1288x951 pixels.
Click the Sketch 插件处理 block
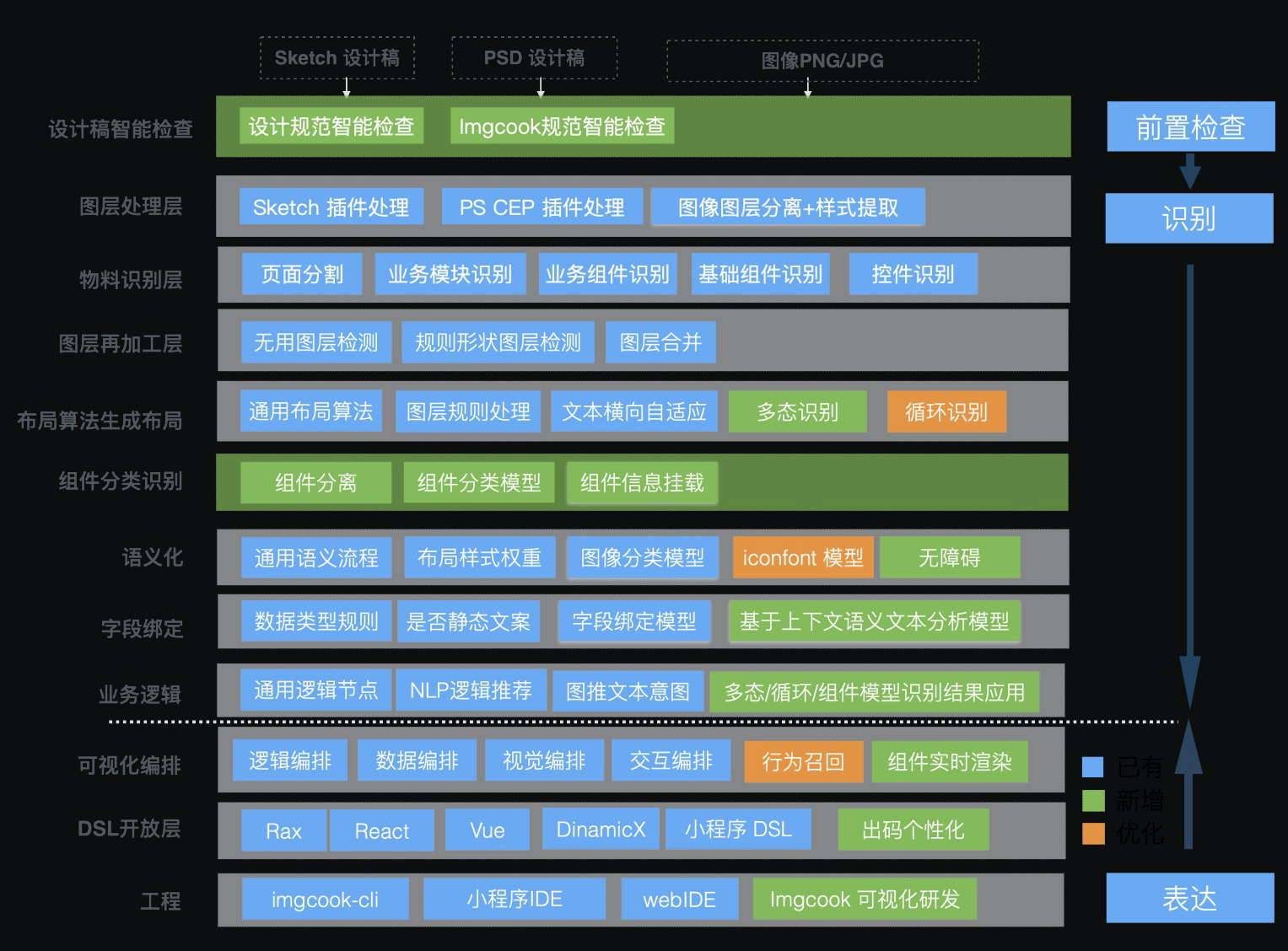click(x=331, y=207)
